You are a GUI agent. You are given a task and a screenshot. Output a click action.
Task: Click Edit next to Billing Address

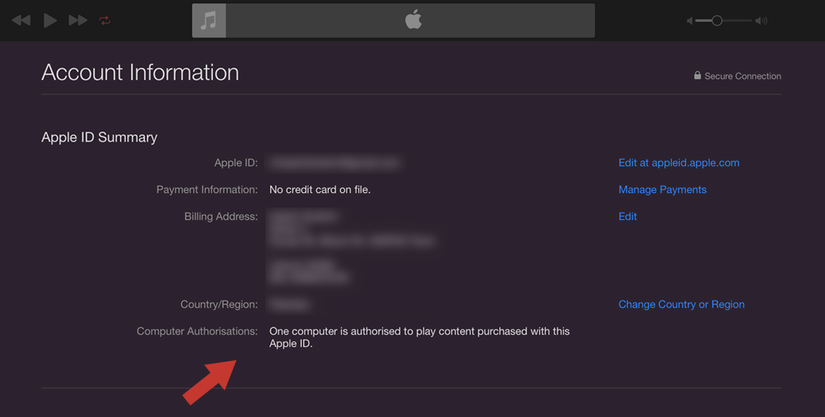[627, 217]
